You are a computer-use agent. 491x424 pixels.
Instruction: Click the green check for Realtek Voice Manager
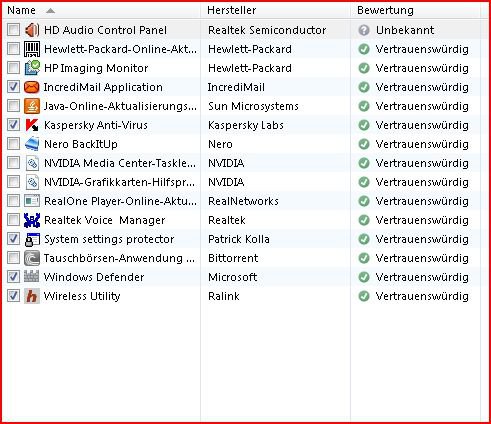364,220
